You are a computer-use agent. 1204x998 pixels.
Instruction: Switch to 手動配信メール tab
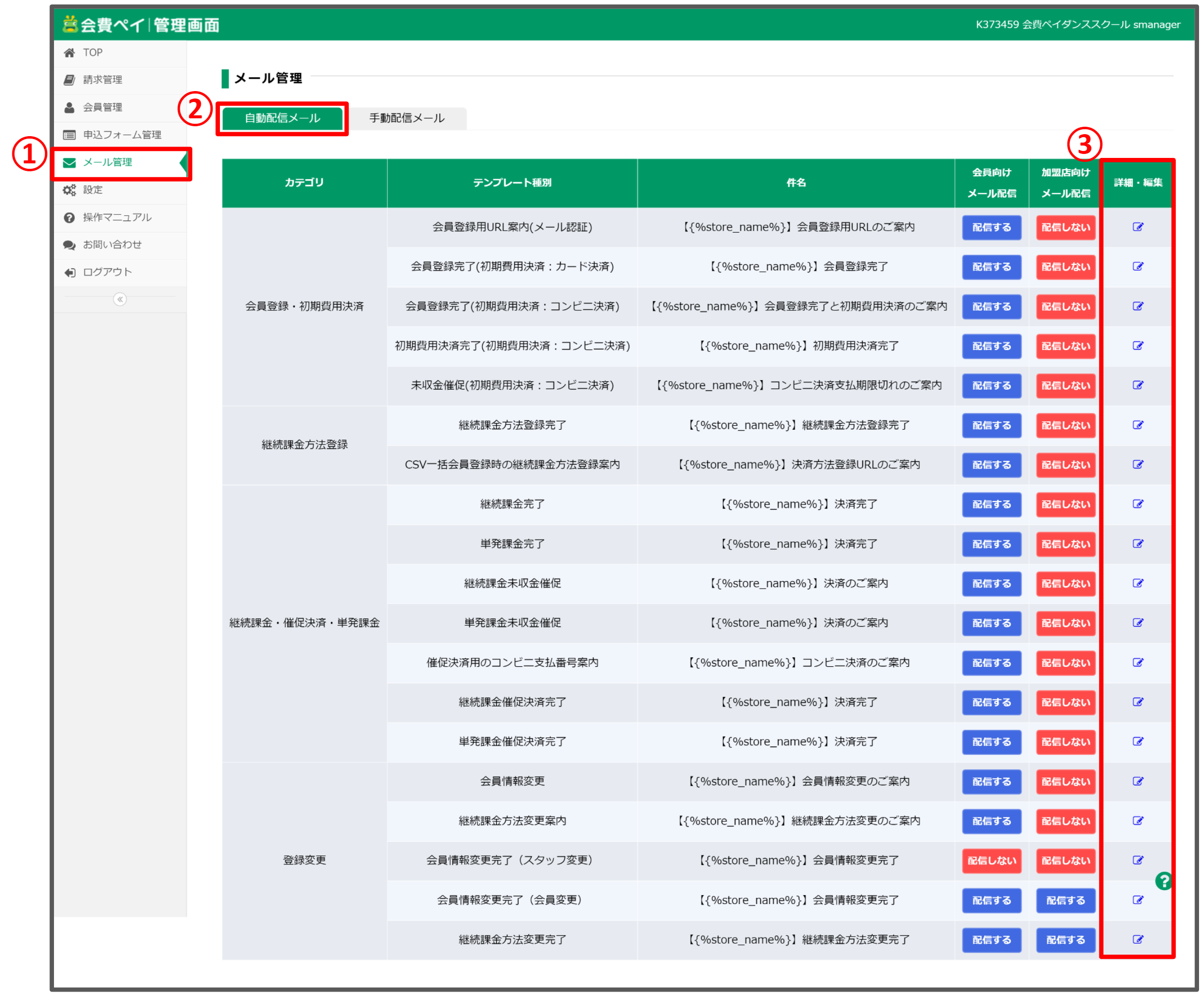coord(407,118)
